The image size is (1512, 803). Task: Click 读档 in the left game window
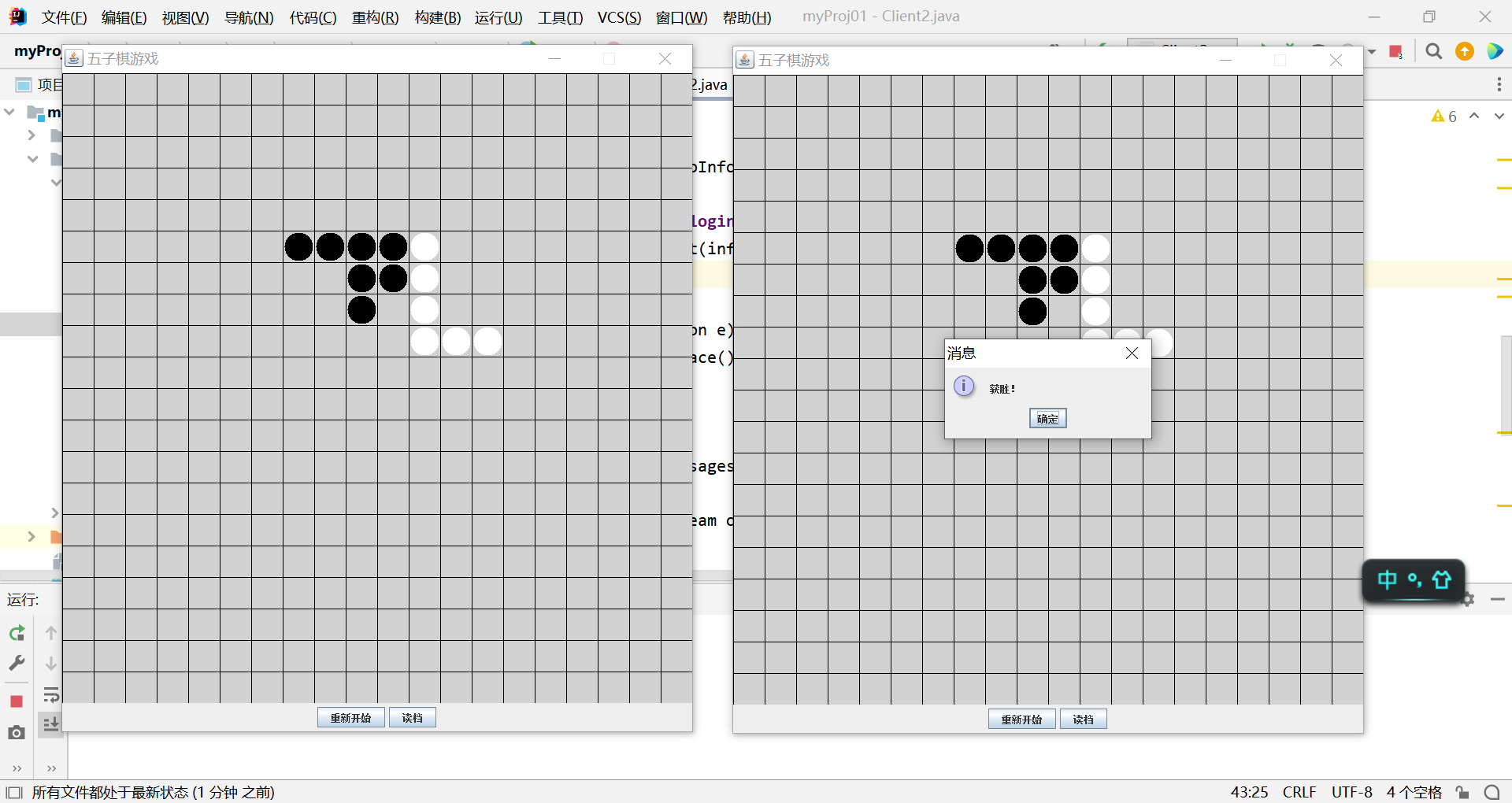click(x=412, y=717)
